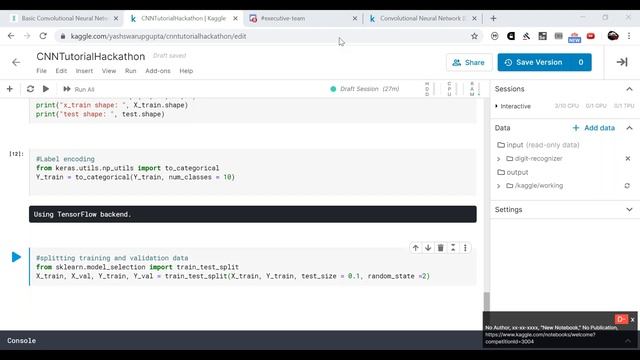Image resolution: width=640 pixels, height=360 pixels.
Task: Go back in the browser
Action: tap(11, 36)
